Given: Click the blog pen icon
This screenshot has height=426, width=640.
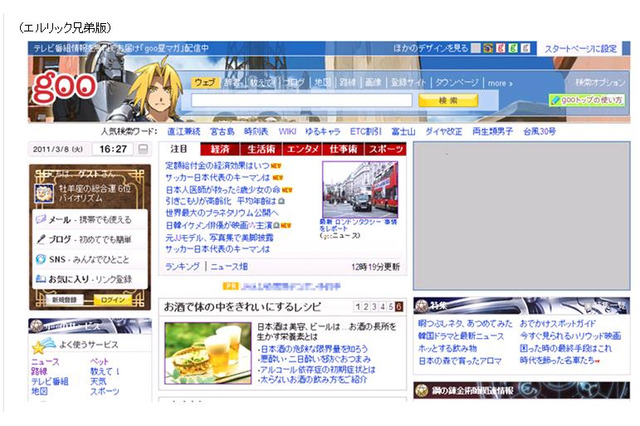Looking at the screenshot, I should (x=41, y=239).
